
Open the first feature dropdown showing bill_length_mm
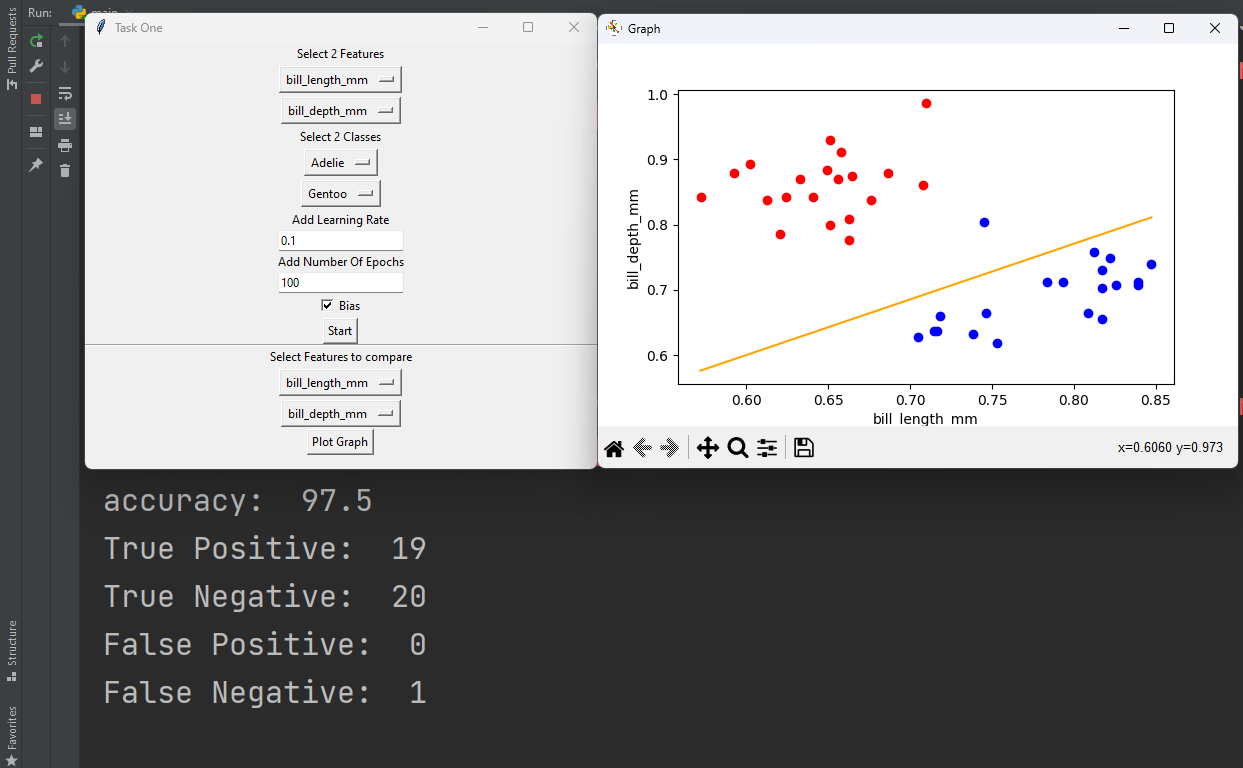coord(340,79)
